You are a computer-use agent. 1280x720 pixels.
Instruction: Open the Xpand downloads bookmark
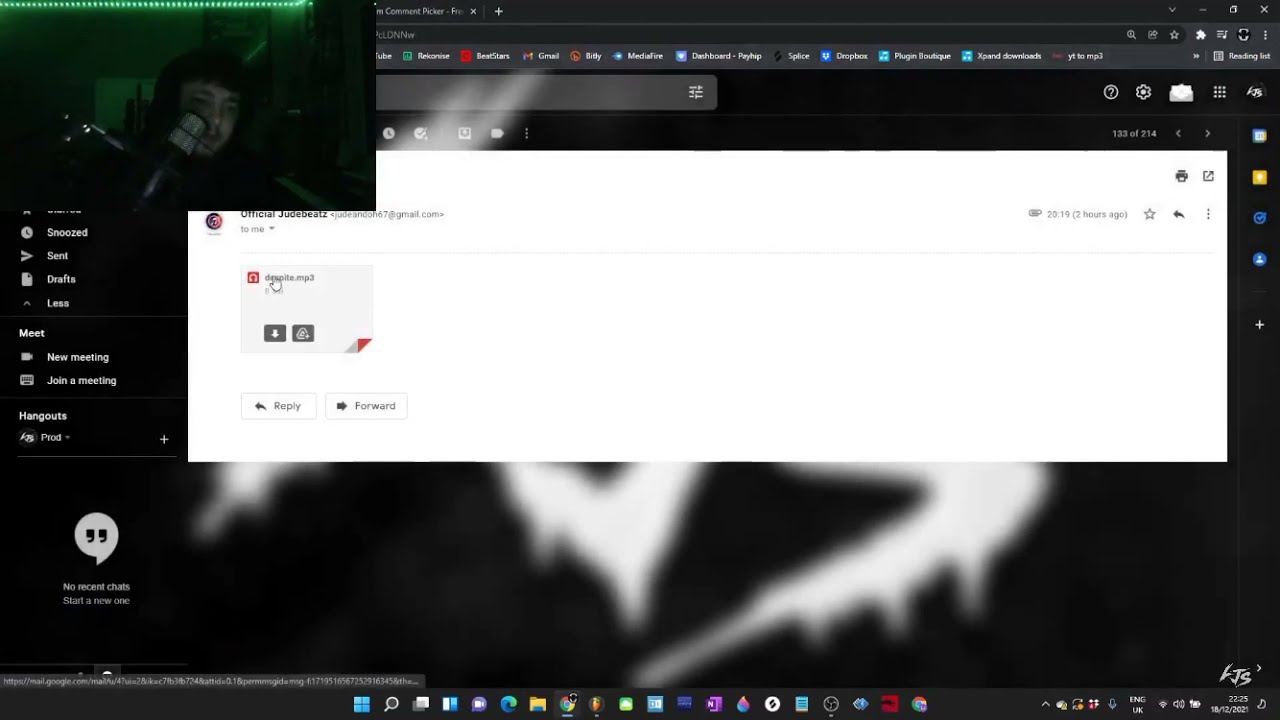pos(1002,56)
